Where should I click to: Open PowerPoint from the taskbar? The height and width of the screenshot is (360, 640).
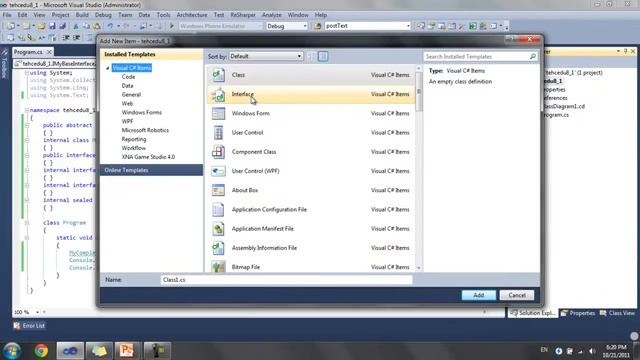[127, 351]
